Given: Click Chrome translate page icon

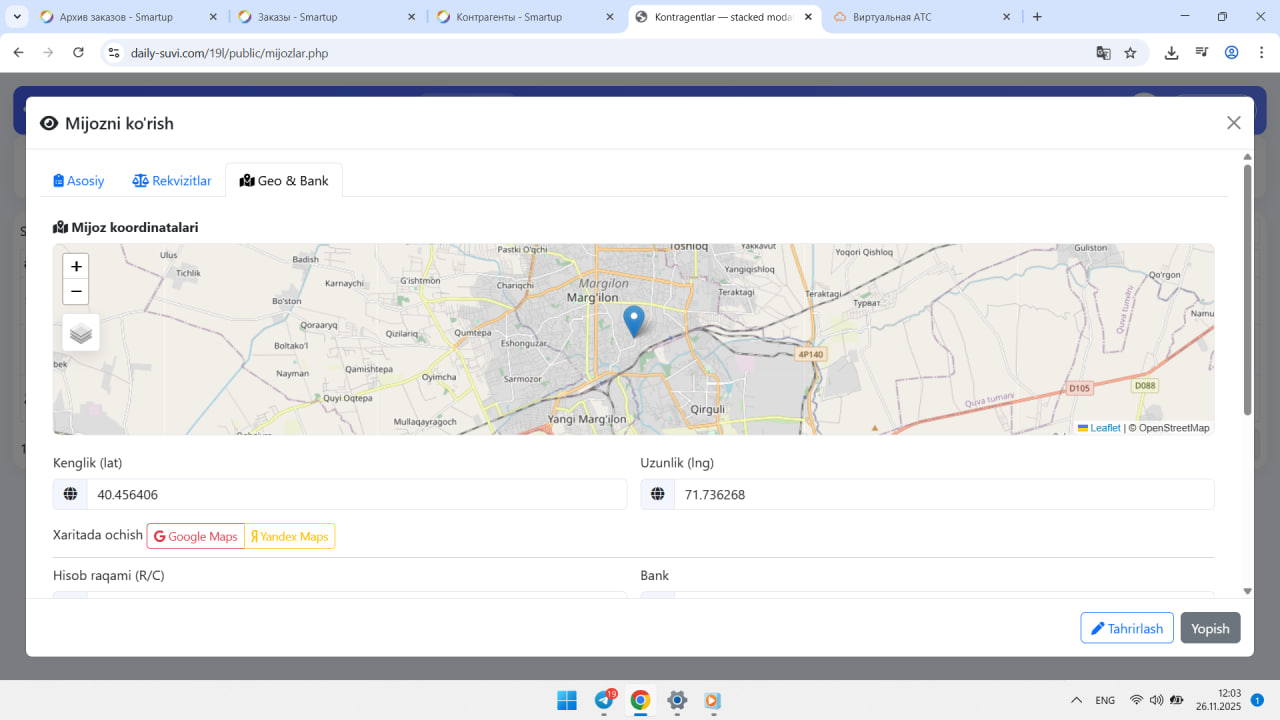Looking at the screenshot, I should coord(1103,53).
